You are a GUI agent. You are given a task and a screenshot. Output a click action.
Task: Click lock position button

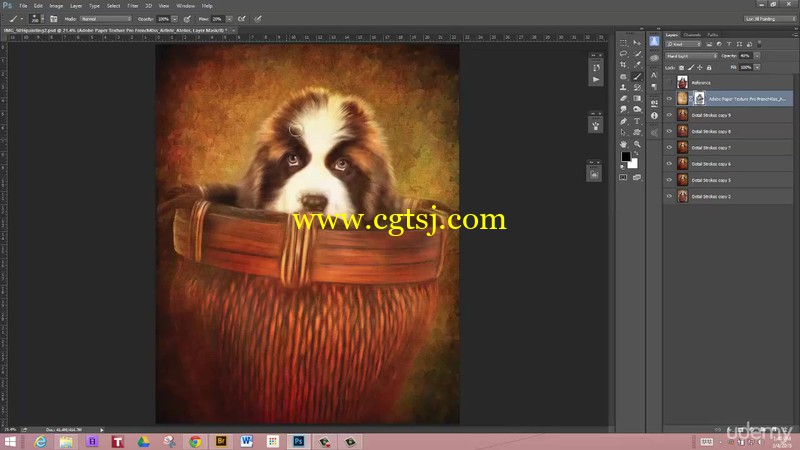[700, 67]
